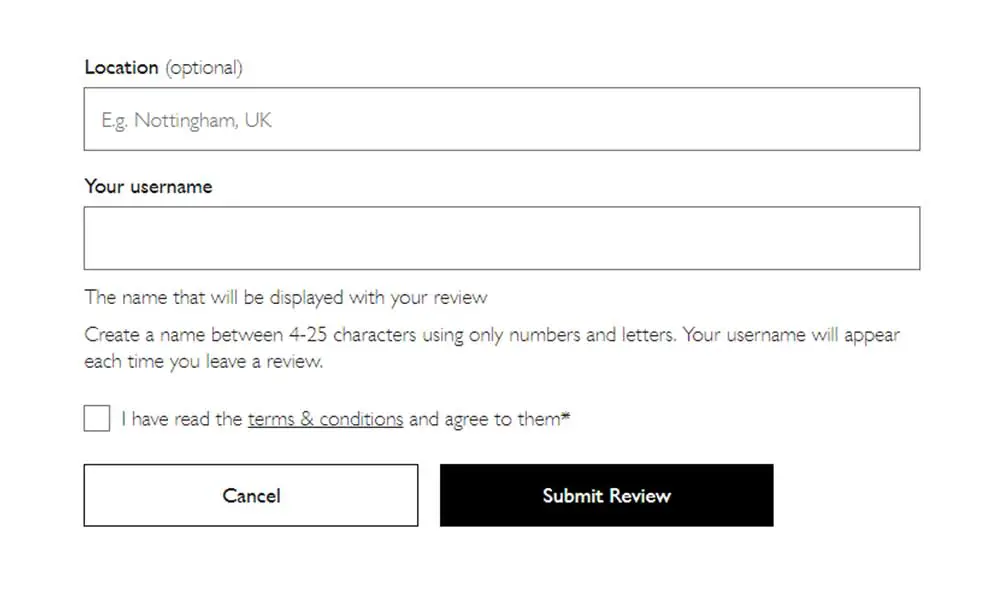Click 'Your username will appear' sentence
The image size is (1000, 600).
(791, 335)
